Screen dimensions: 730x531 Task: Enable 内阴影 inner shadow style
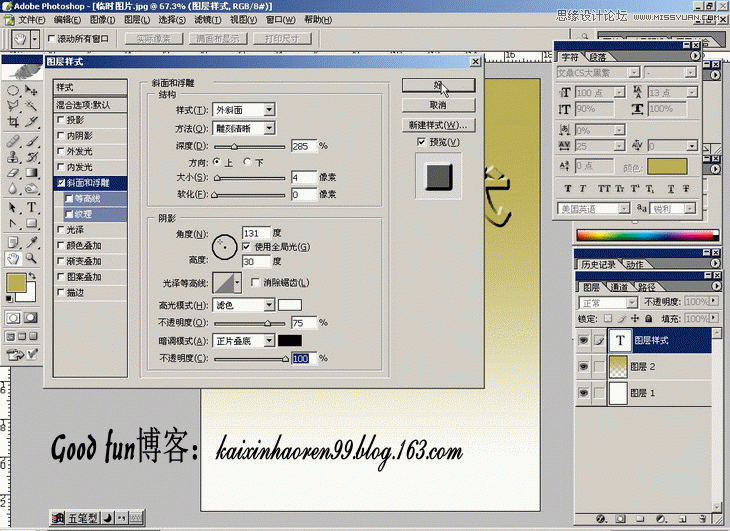pos(61,135)
